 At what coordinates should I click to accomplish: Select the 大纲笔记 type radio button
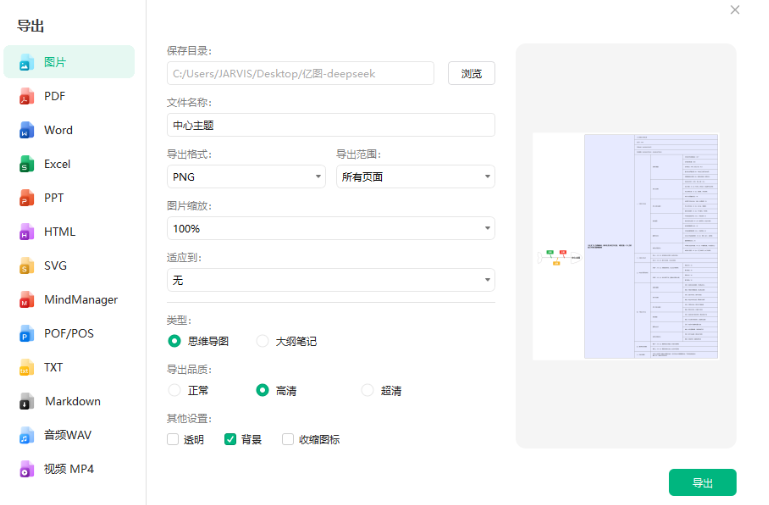[263, 341]
